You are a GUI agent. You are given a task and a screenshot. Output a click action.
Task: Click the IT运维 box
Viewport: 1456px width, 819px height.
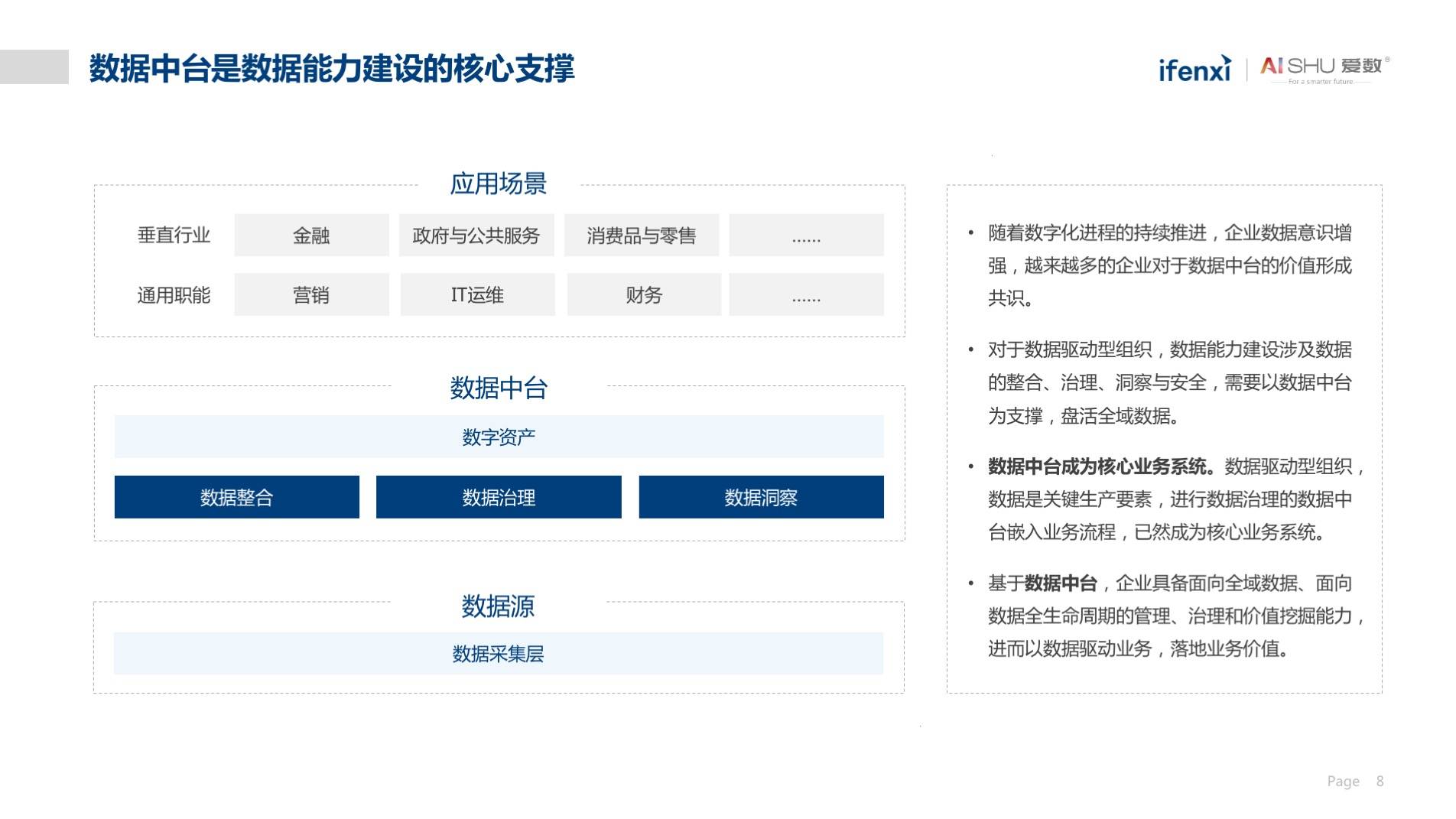(x=477, y=294)
